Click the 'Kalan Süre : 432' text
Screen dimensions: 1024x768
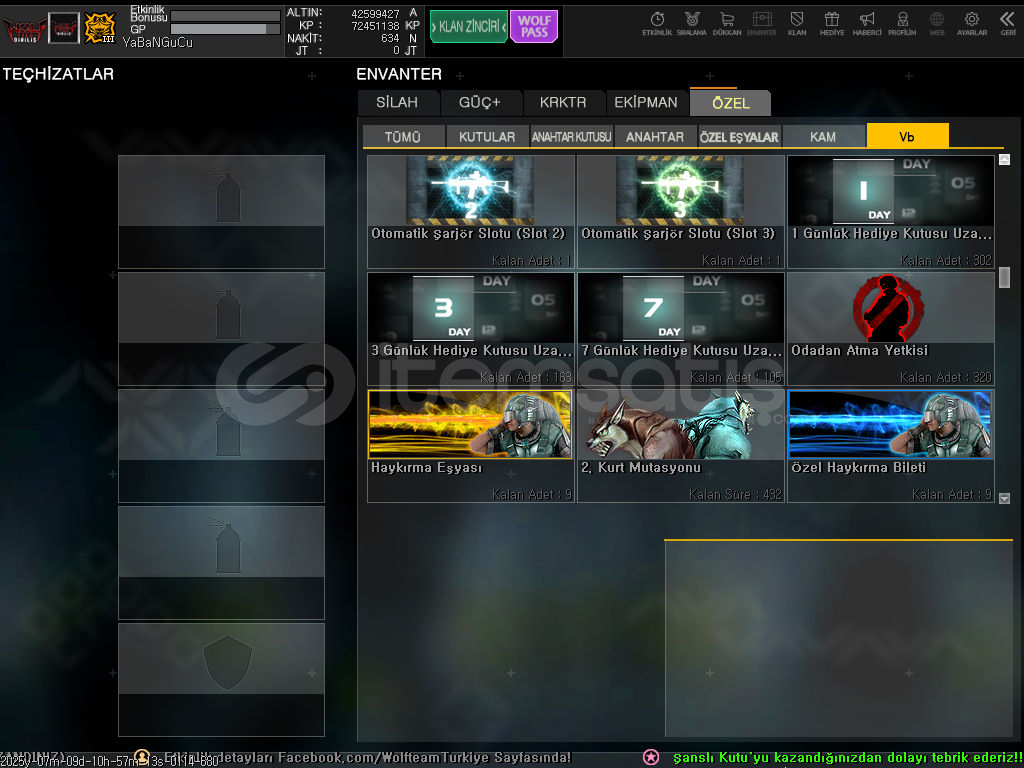coord(735,494)
